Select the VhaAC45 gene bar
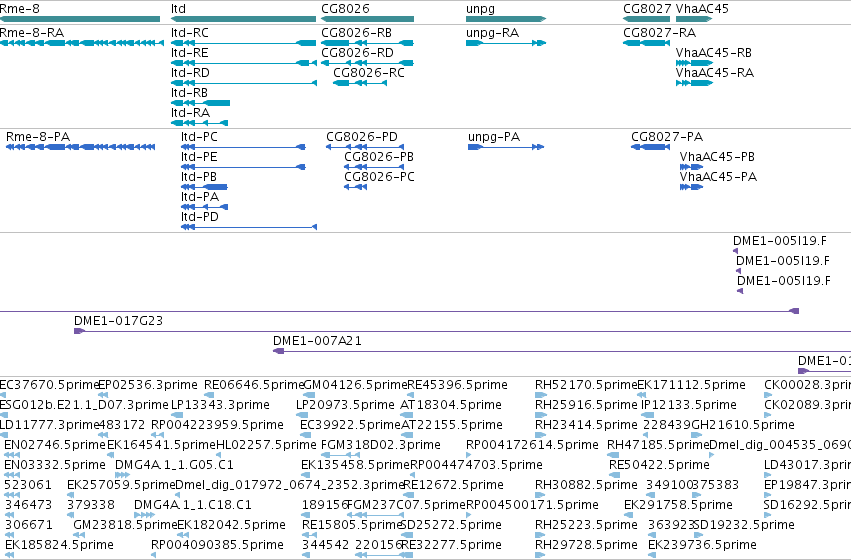Screen dimensions: 851x560 [x=694, y=19]
